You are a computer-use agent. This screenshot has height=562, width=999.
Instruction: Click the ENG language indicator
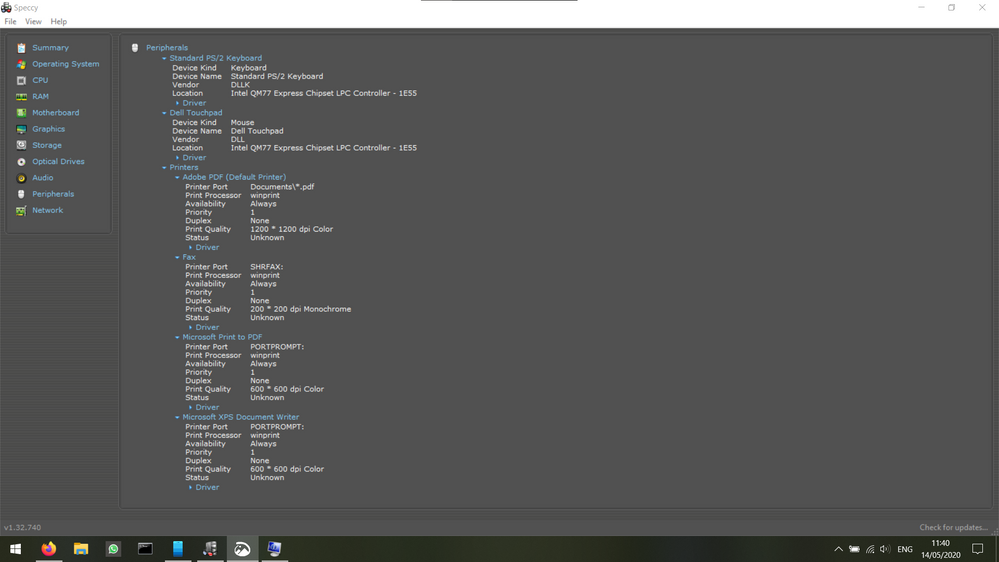tap(905, 549)
